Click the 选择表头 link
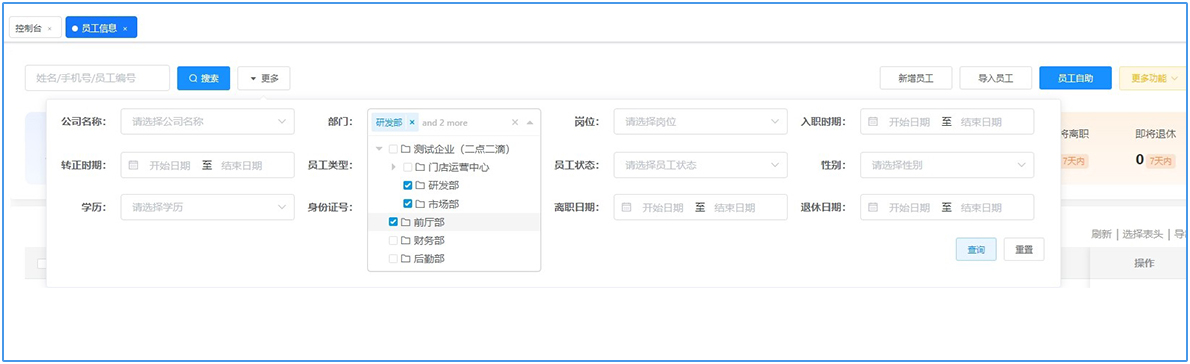 coord(1142,234)
